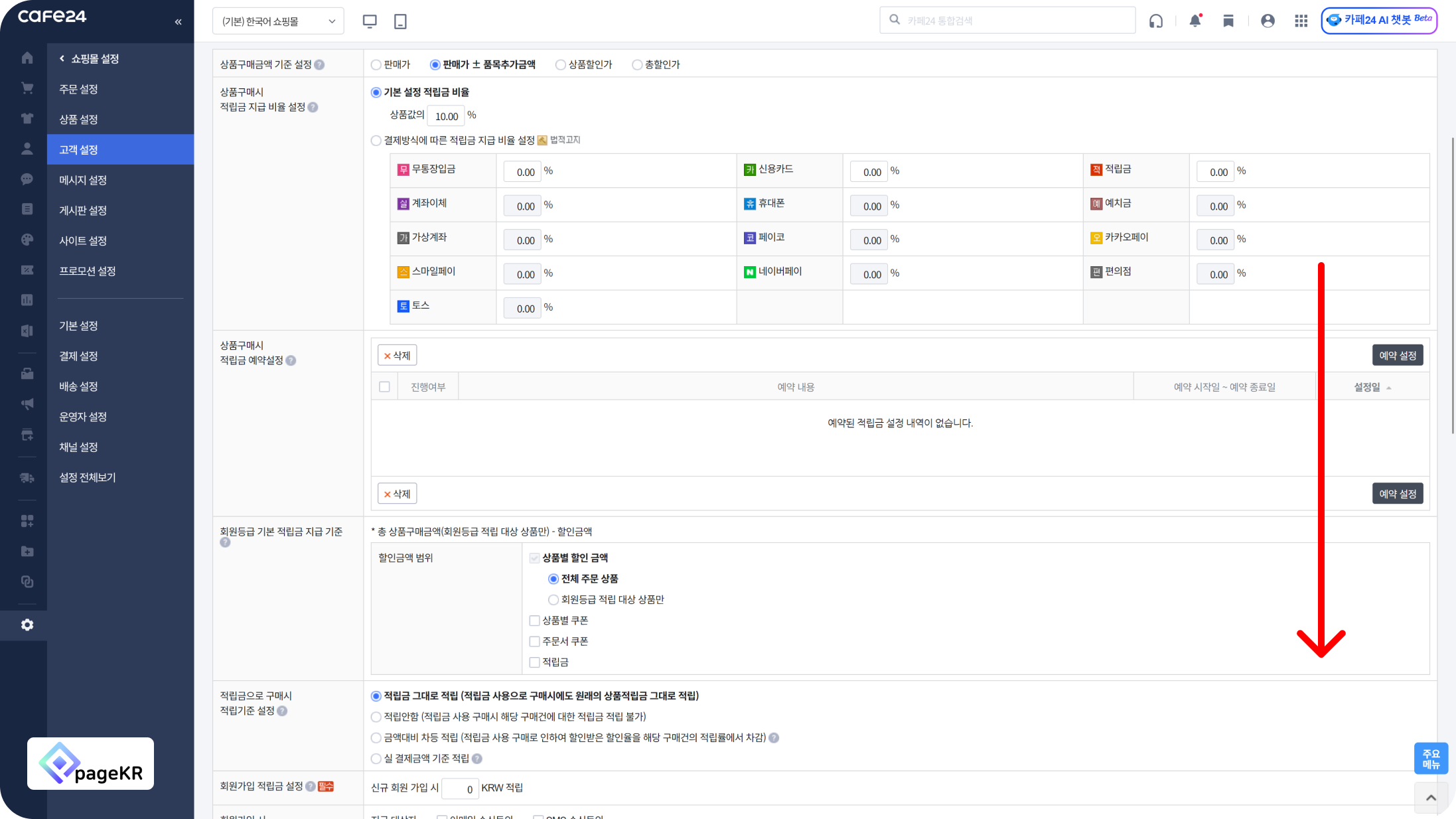Check the 상품별 쿠폰 checkbox
This screenshot has height=819, width=1456.
click(534, 621)
